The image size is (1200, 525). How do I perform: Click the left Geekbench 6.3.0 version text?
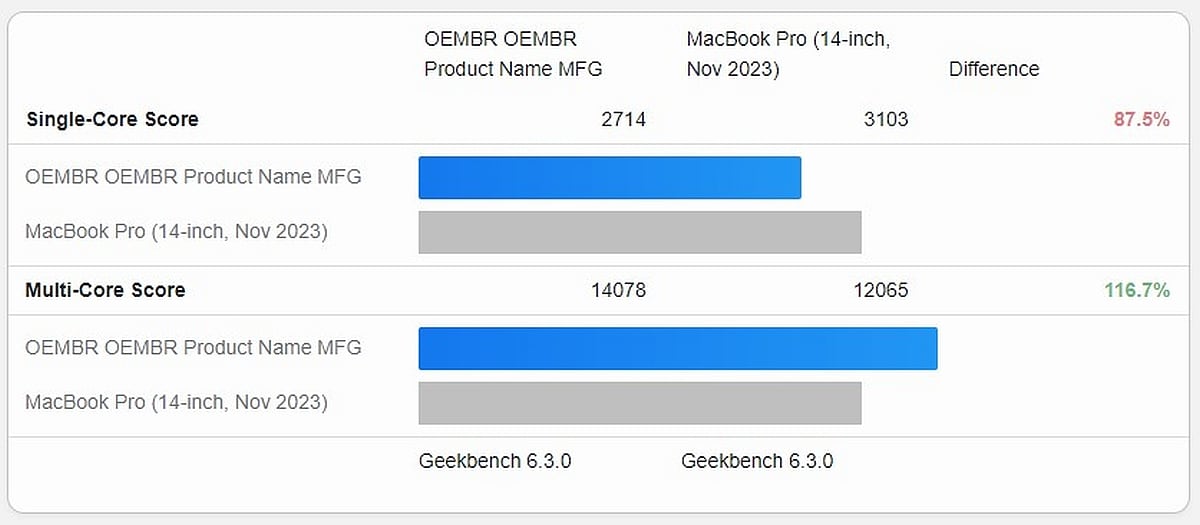(x=495, y=461)
